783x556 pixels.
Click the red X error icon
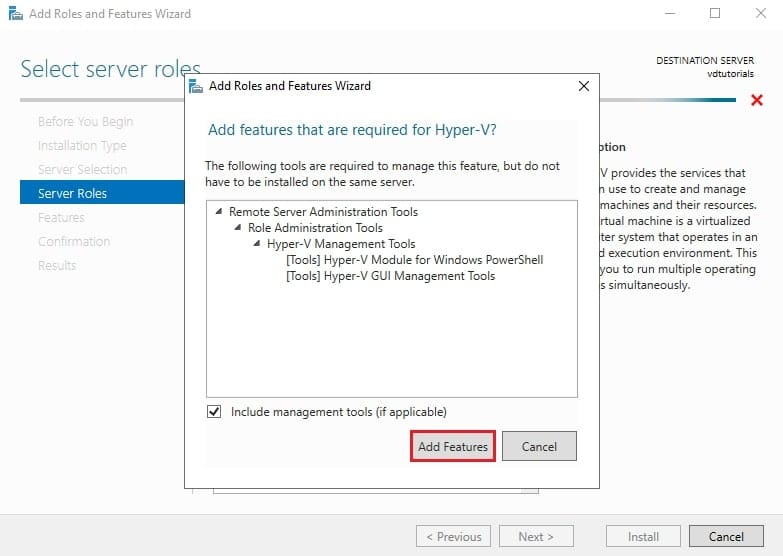tap(757, 100)
